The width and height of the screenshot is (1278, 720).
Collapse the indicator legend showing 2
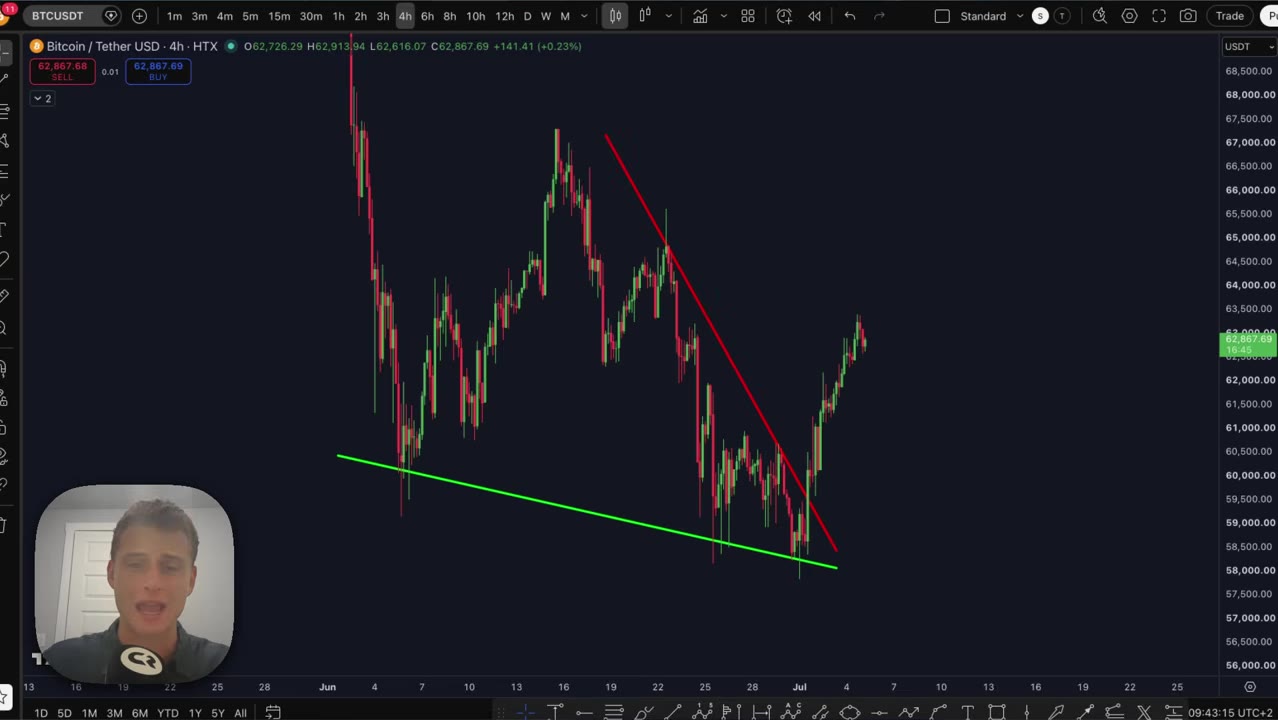[42, 98]
